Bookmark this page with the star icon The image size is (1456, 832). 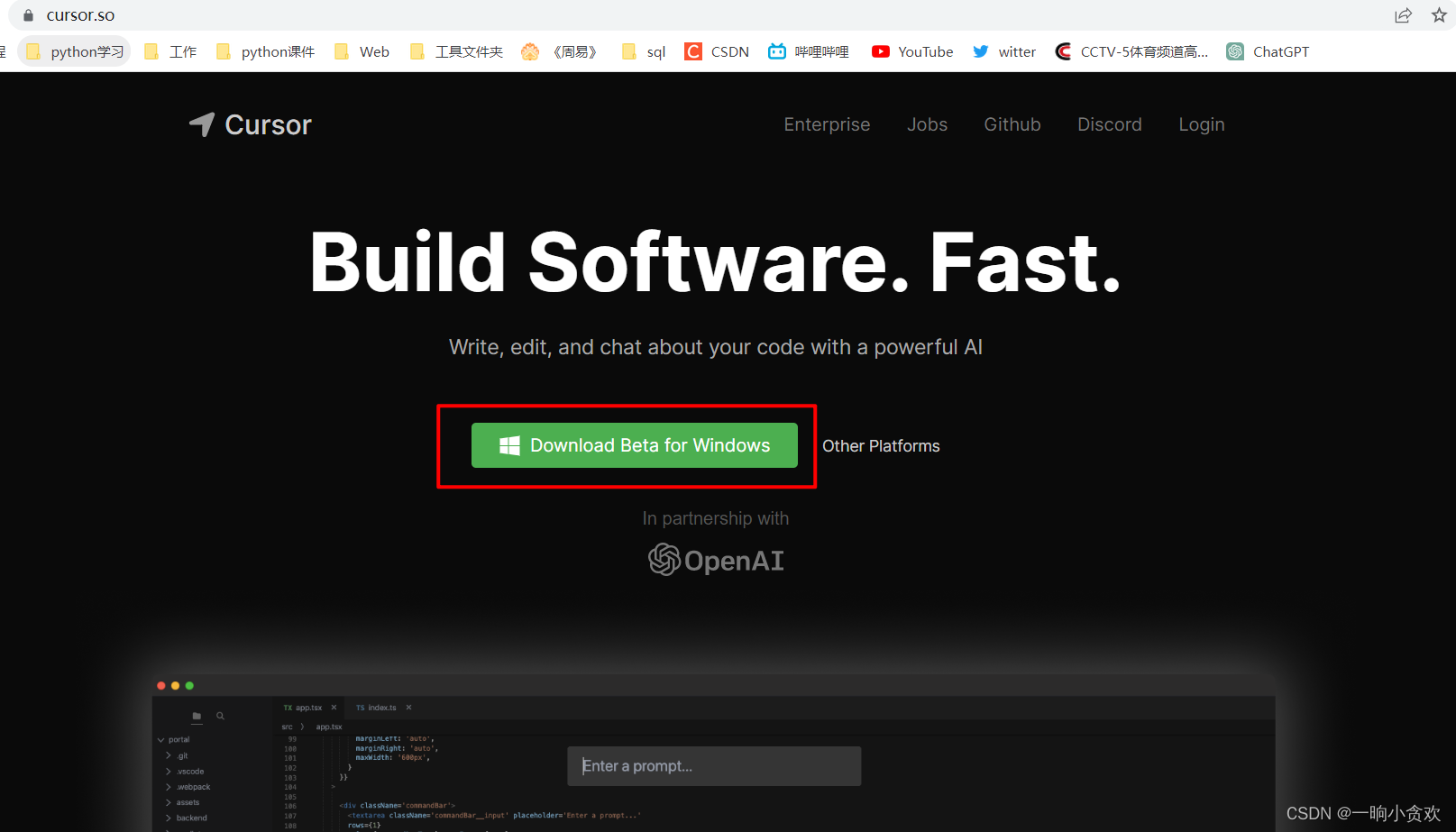[1439, 15]
